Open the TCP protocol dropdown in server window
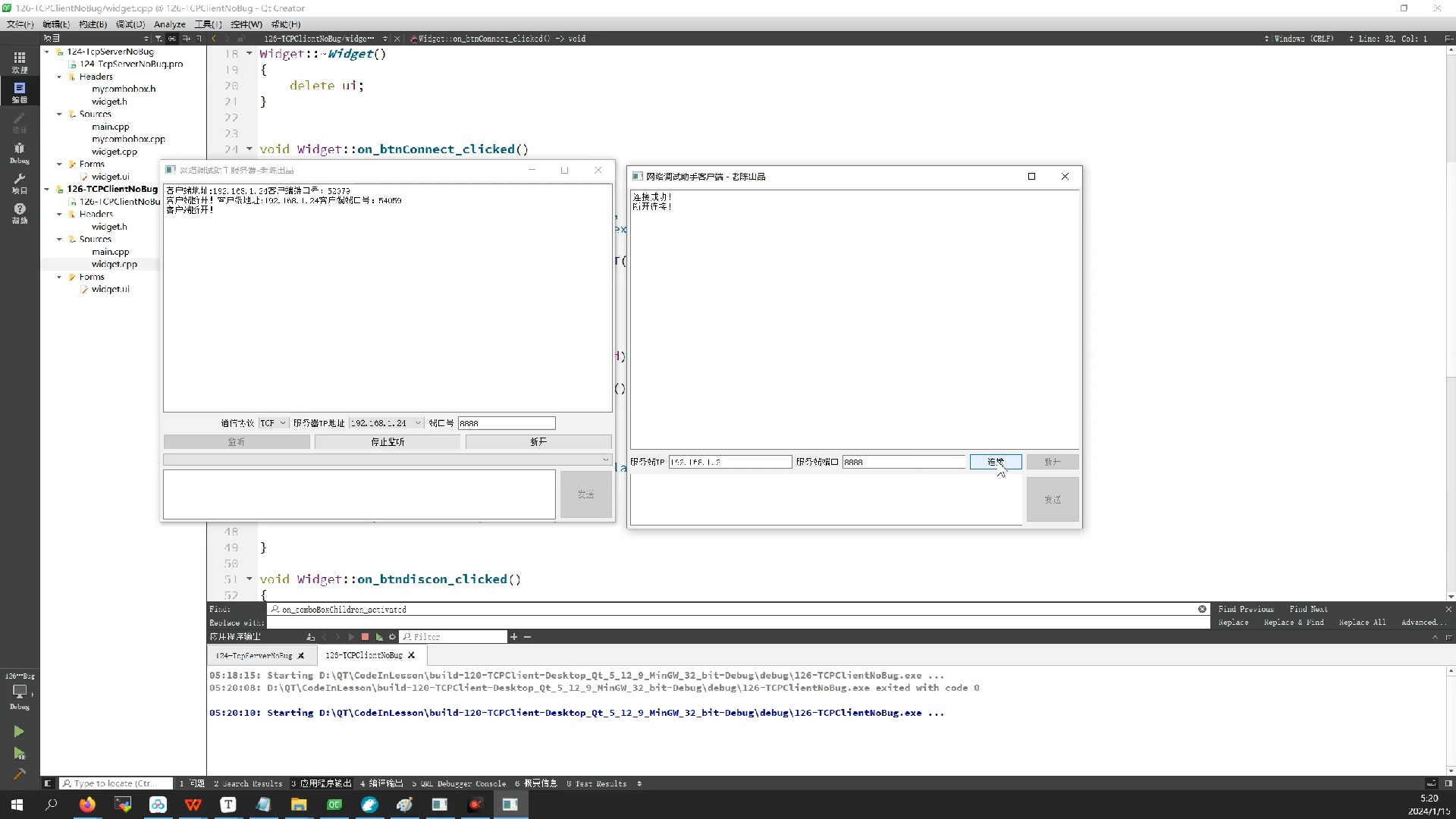1456x819 pixels. coord(273,423)
